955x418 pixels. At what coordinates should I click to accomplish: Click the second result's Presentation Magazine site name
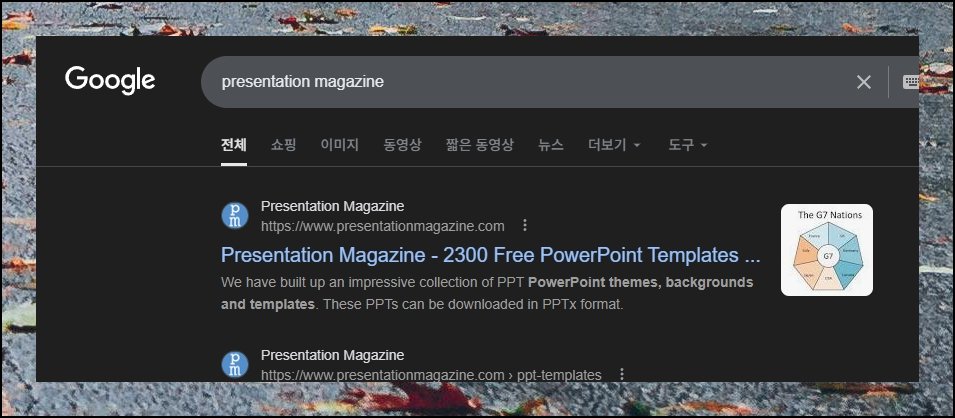pos(333,355)
